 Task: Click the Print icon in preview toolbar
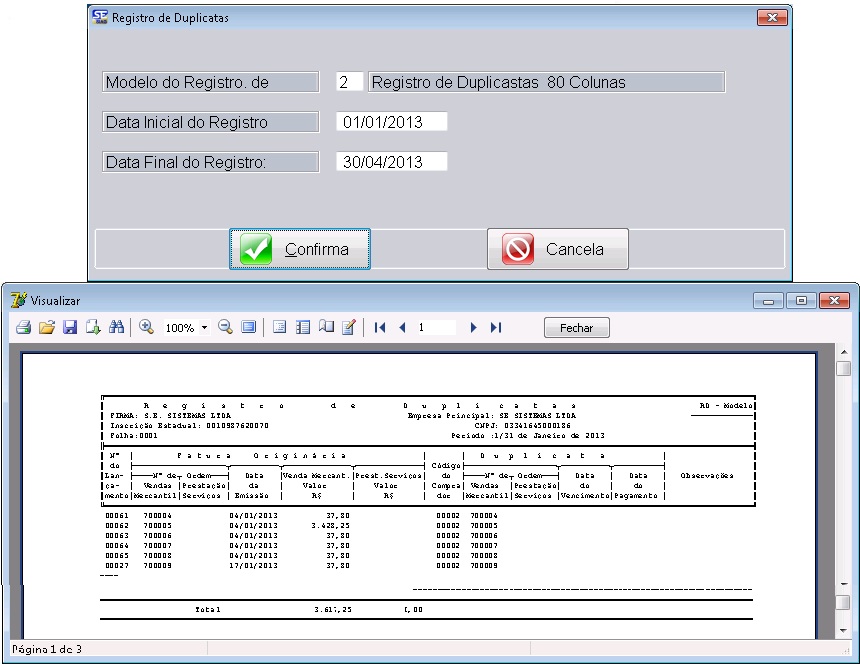click(22, 327)
